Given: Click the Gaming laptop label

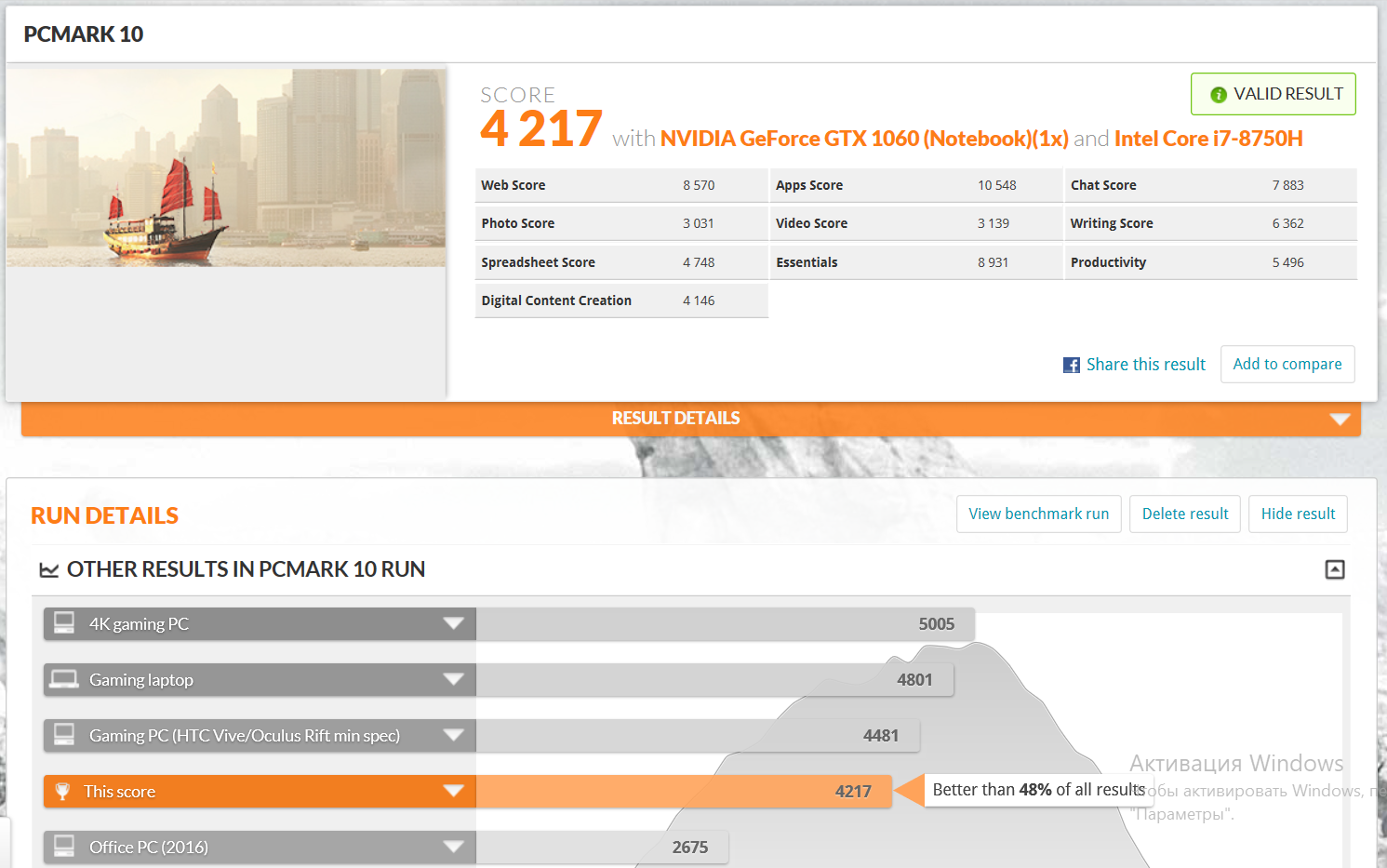Looking at the screenshot, I should [141, 680].
